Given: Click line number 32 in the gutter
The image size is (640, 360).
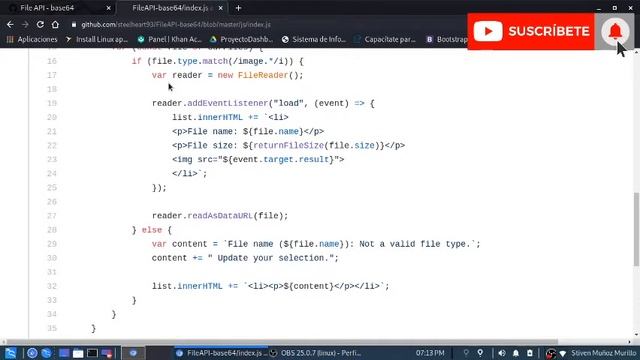Looking at the screenshot, I should 52,286.
